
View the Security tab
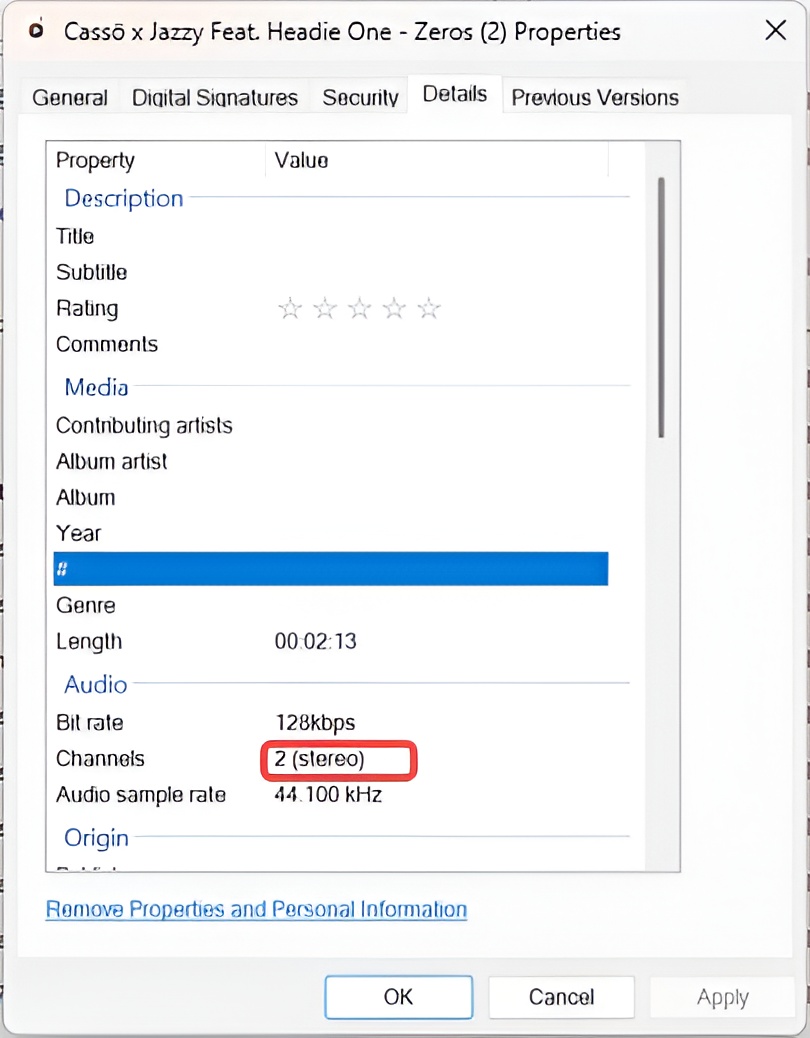coord(359,97)
